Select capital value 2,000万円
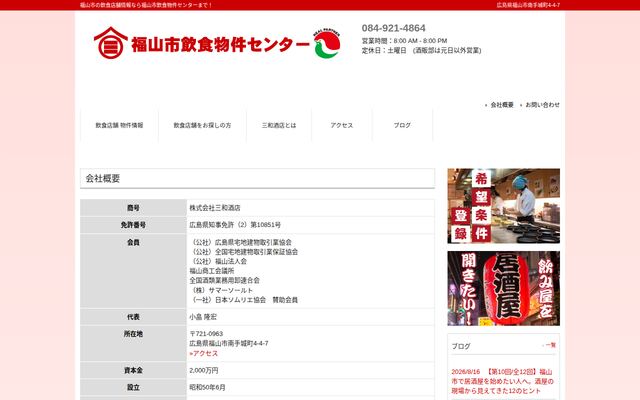 point(204,371)
